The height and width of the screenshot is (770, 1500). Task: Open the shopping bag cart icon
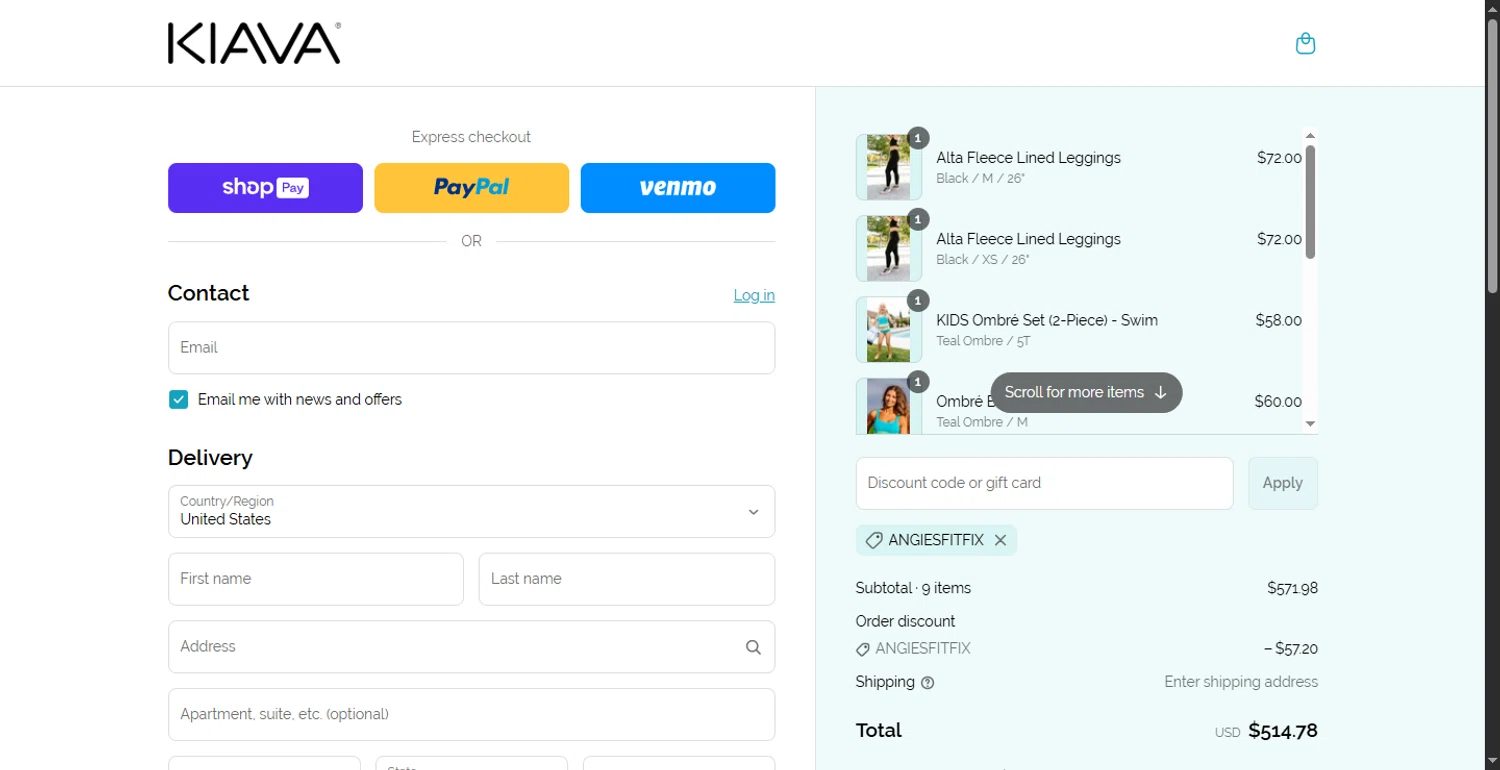click(x=1305, y=43)
